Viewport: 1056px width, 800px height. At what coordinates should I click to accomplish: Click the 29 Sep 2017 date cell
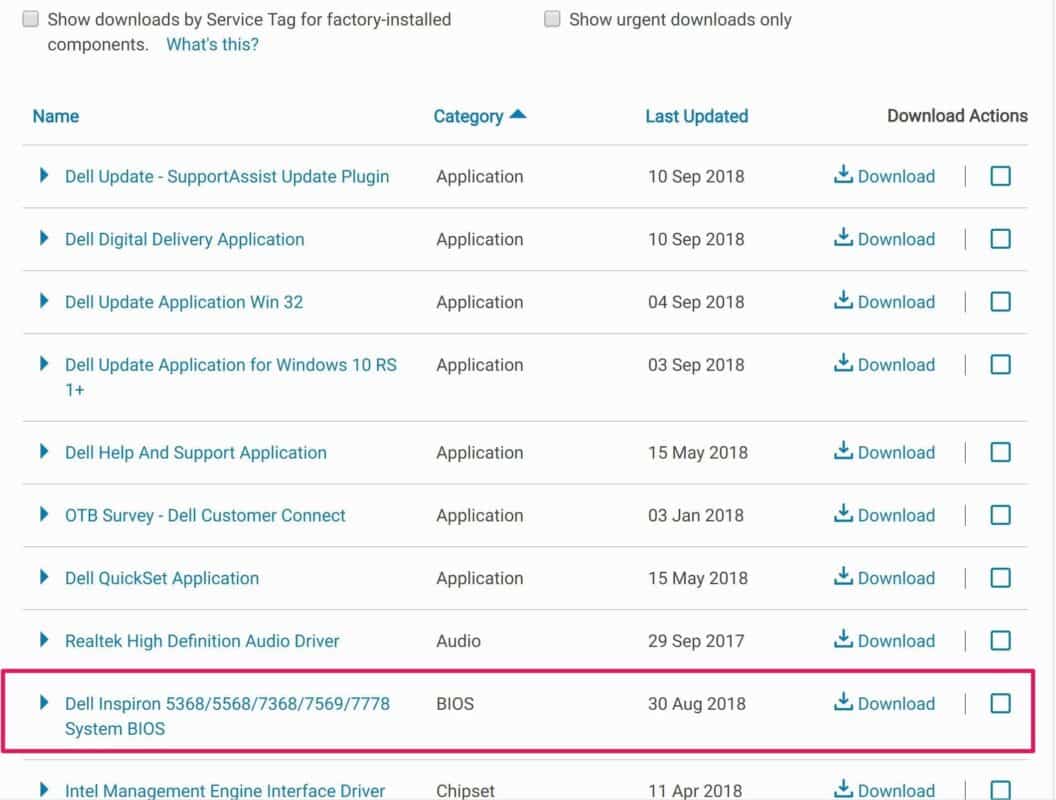click(696, 640)
